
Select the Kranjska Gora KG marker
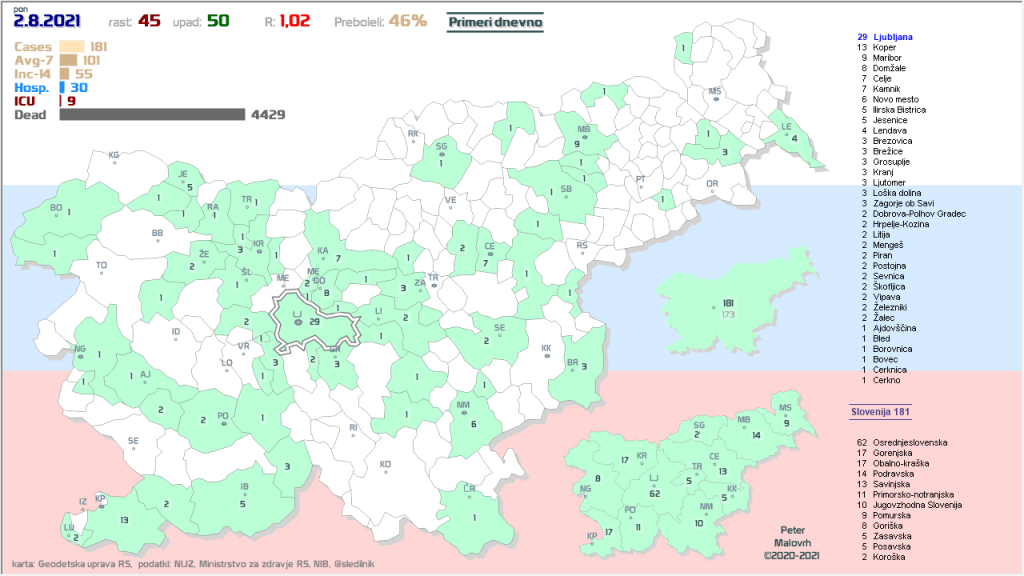pyautogui.click(x=113, y=159)
